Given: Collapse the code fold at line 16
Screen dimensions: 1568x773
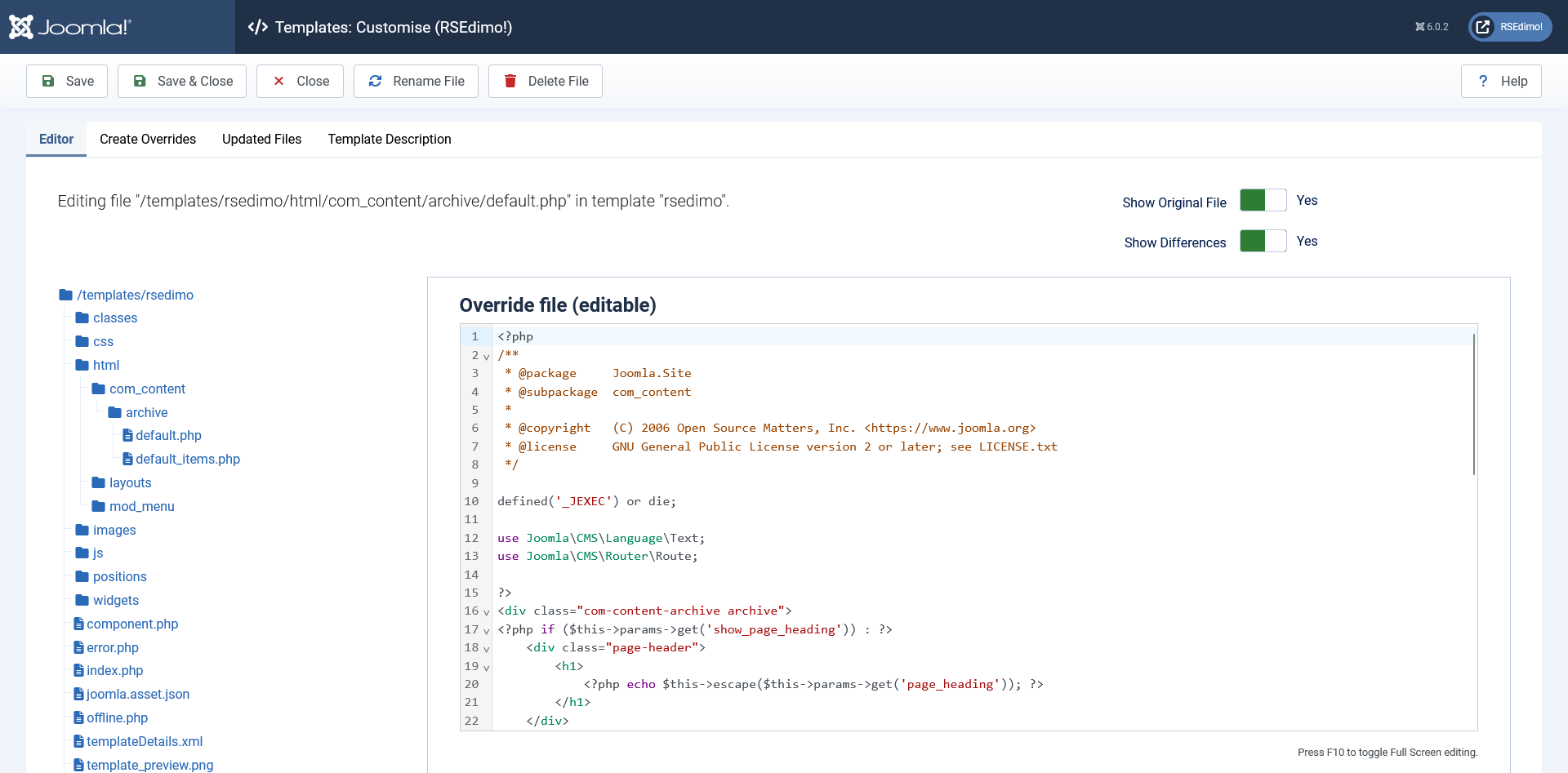Looking at the screenshot, I should pyautogui.click(x=487, y=612).
